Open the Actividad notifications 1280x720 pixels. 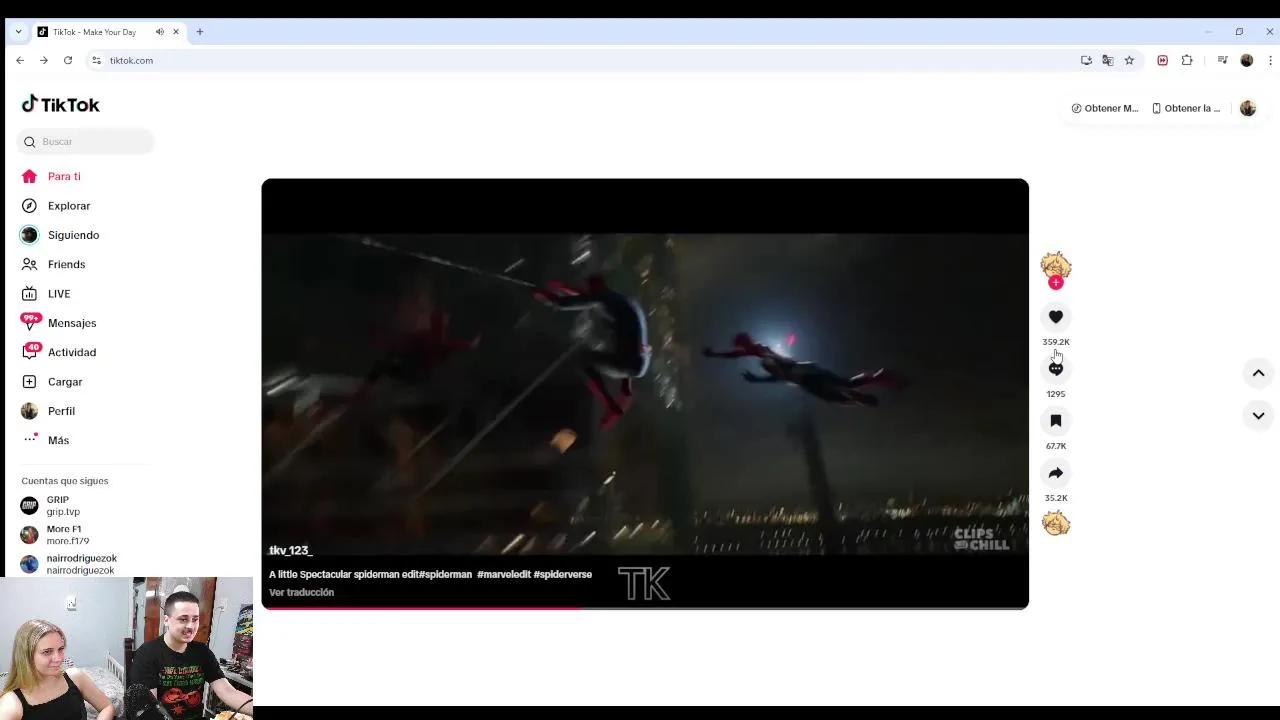coord(72,352)
